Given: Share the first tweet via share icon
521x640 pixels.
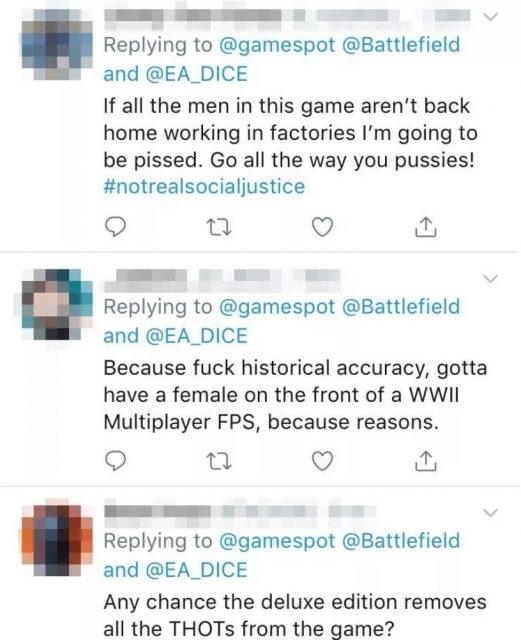Looking at the screenshot, I should [426, 227].
